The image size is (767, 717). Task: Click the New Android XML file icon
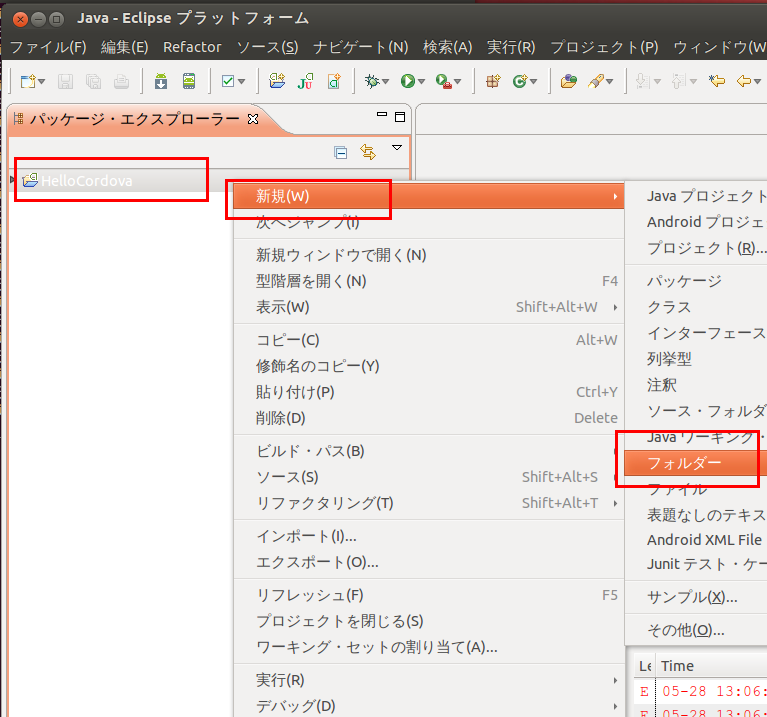[334, 81]
